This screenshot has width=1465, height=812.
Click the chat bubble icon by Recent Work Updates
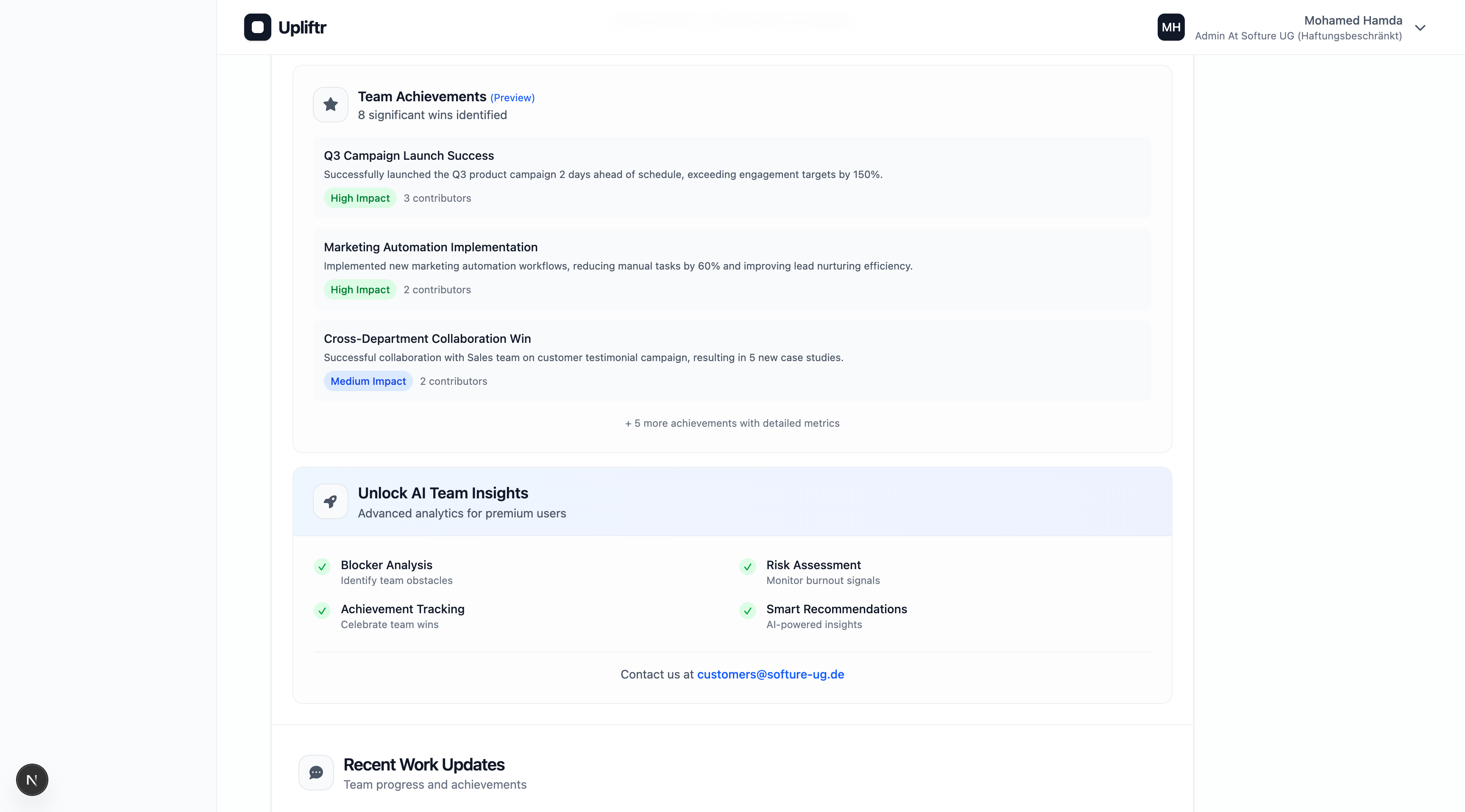[316, 772]
